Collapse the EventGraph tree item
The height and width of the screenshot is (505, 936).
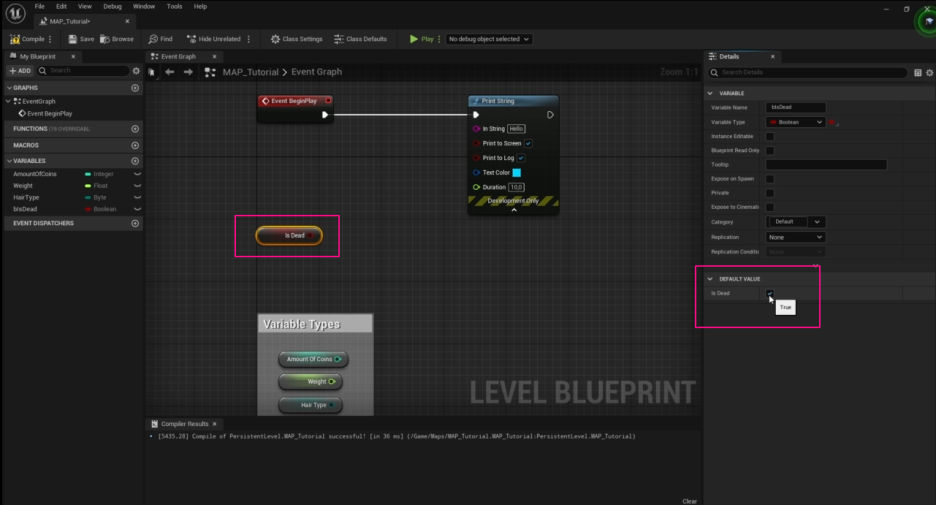coord(8,101)
